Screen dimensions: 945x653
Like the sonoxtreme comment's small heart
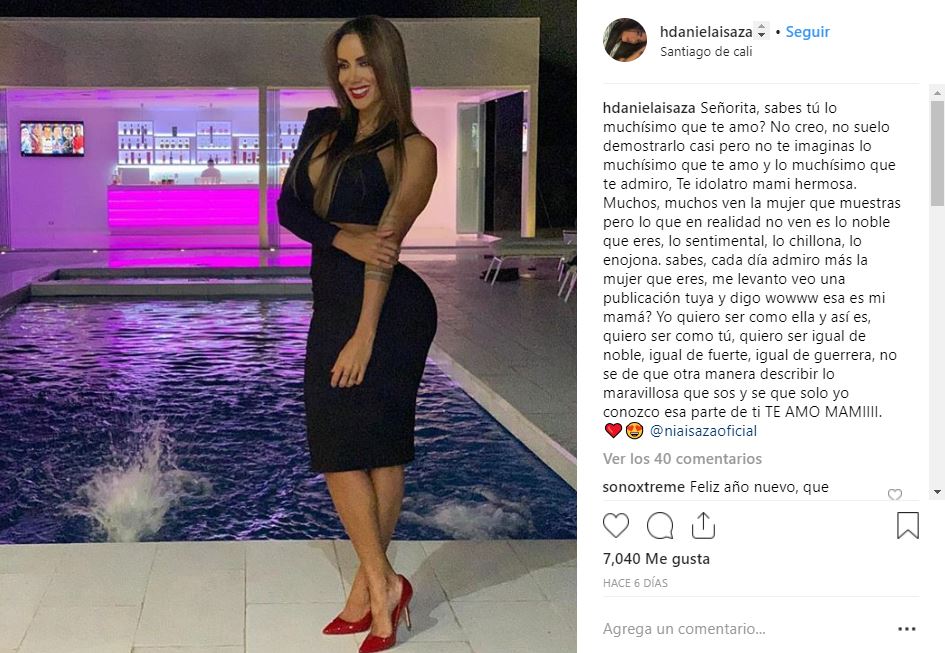click(x=895, y=494)
